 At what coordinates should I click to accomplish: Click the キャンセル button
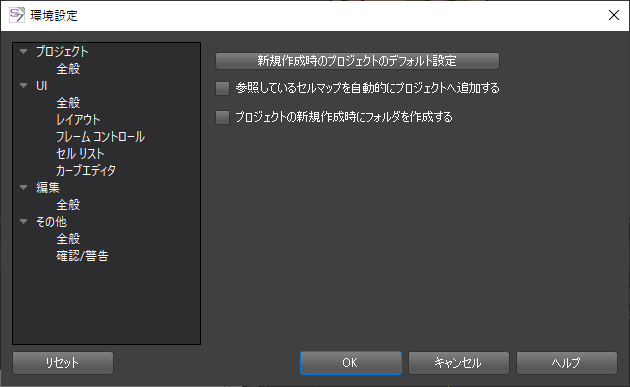tap(458, 363)
